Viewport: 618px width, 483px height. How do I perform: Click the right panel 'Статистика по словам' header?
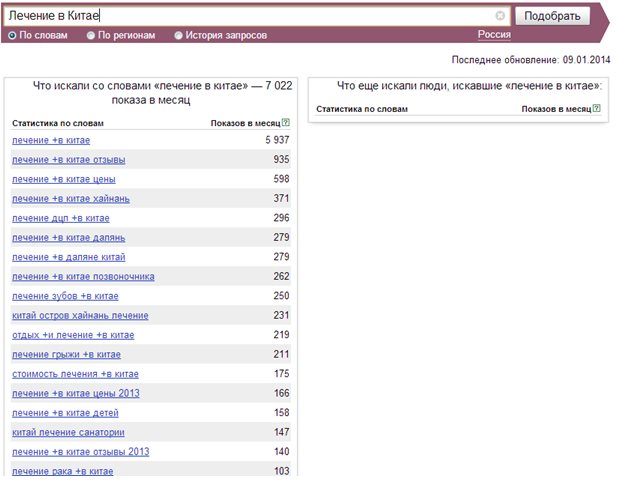362,109
